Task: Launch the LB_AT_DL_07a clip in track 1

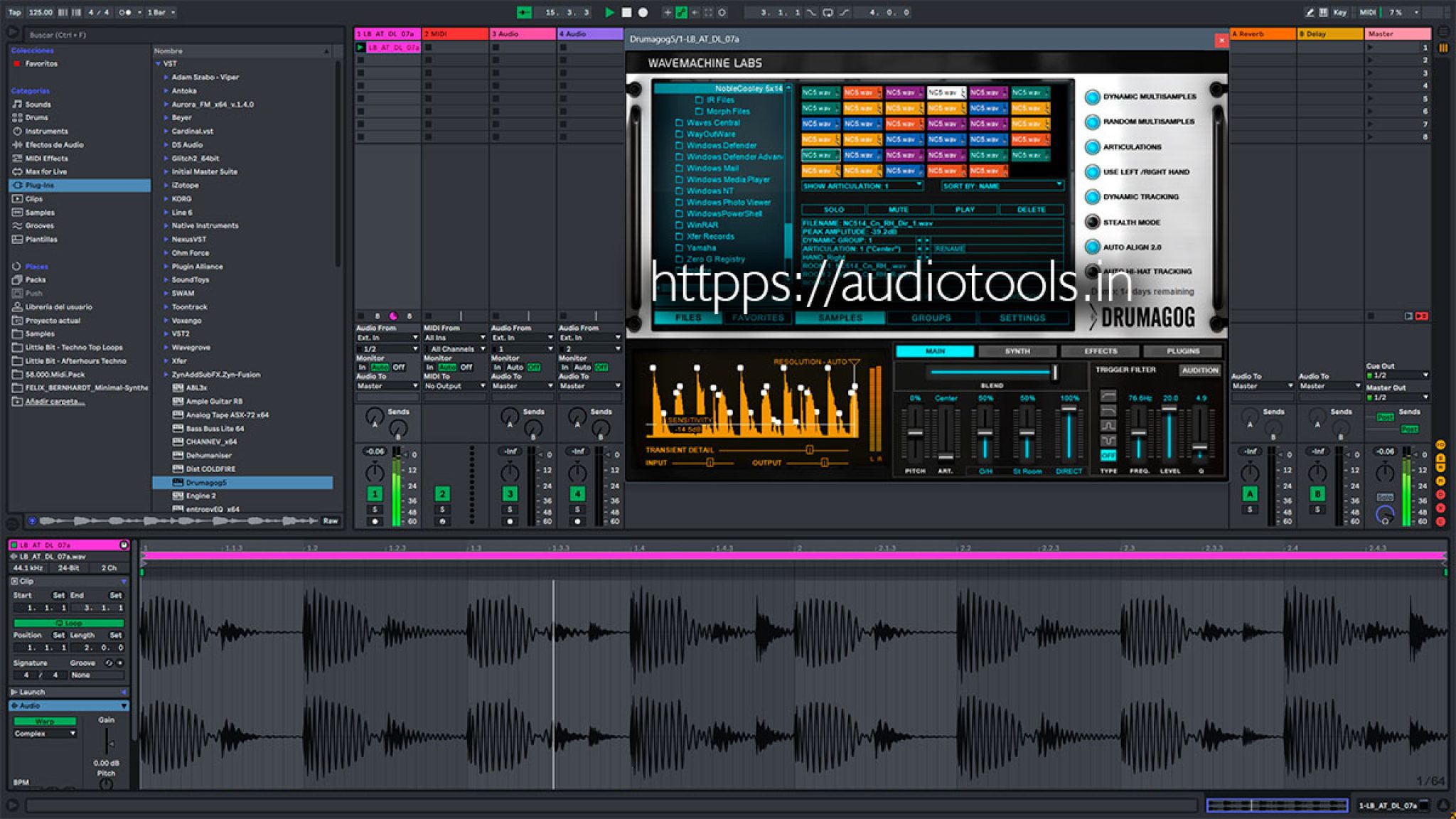Action: 360,48
